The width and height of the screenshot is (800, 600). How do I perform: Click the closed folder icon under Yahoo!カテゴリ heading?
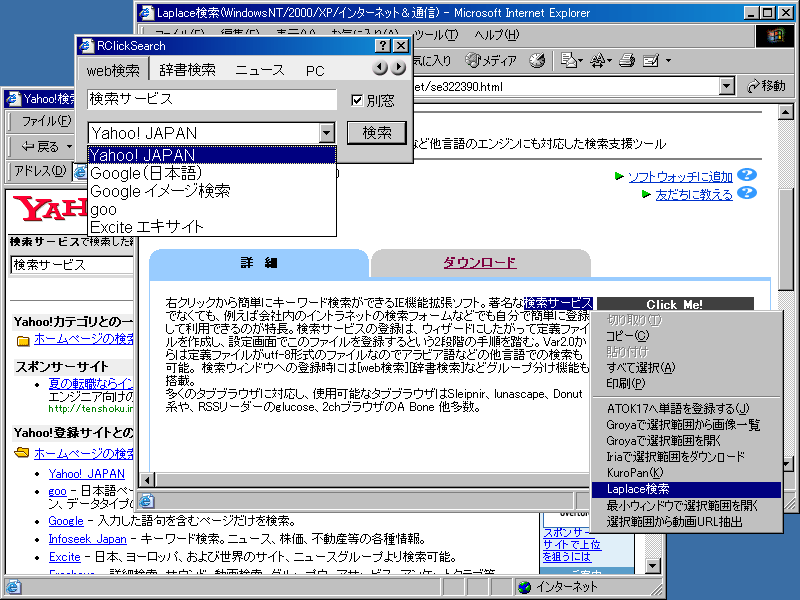pos(23,340)
